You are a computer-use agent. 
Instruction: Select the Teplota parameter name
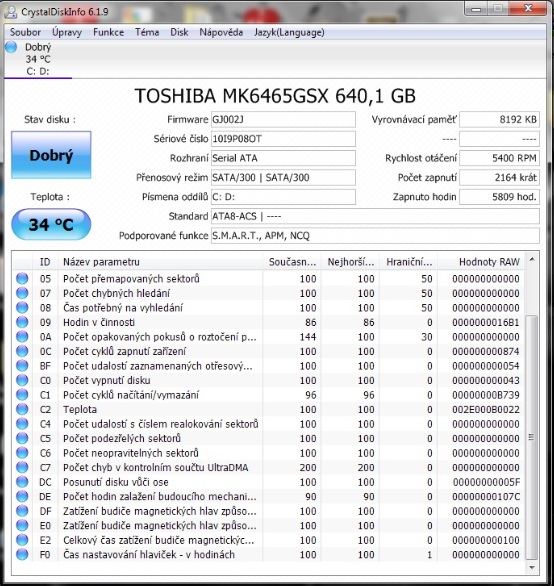point(80,409)
